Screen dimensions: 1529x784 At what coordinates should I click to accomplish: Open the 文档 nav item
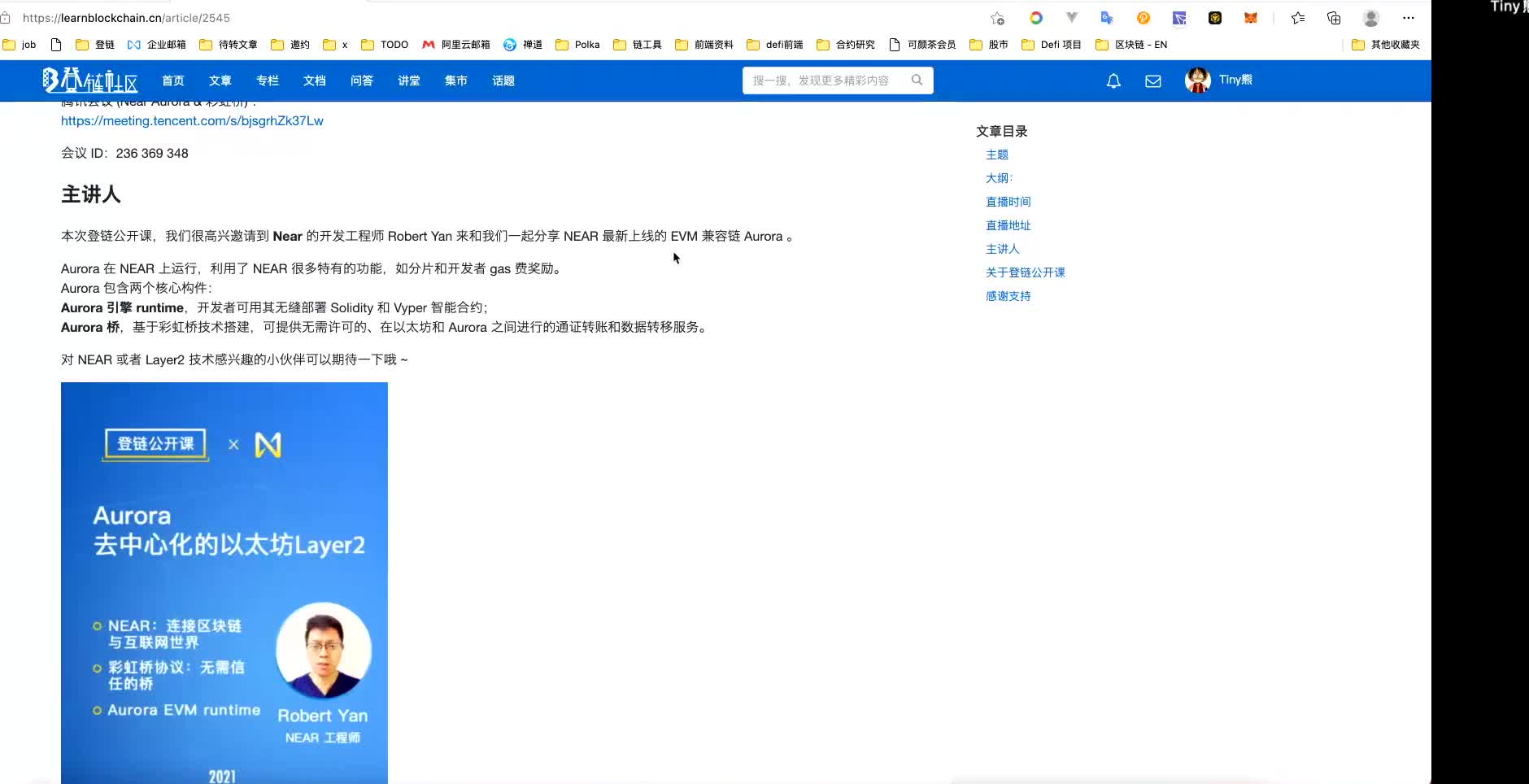[x=315, y=81]
